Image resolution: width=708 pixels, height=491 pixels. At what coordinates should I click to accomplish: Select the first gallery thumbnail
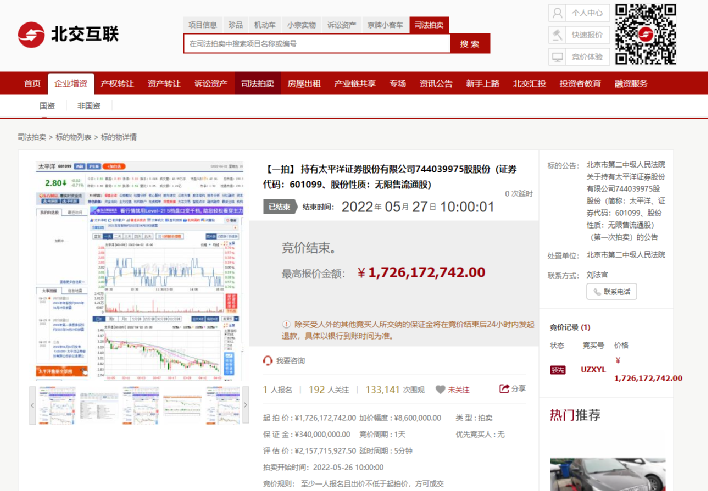tap(56, 405)
